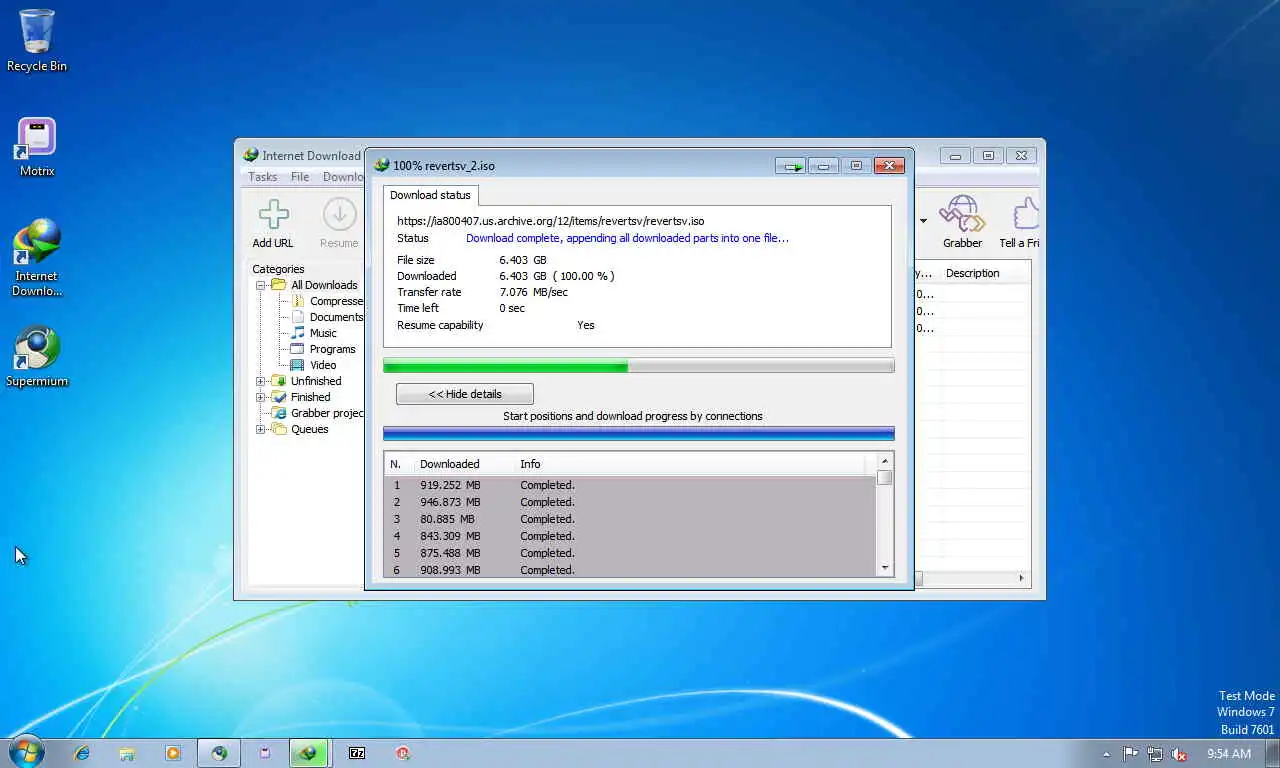Select the All Downloads folder label

[324, 285]
